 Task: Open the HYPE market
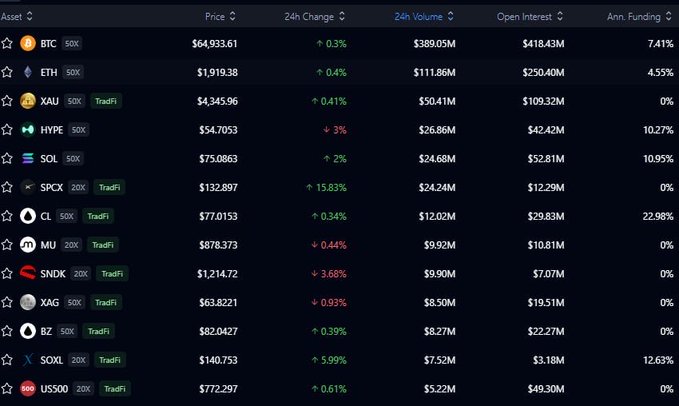coord(340,130)
